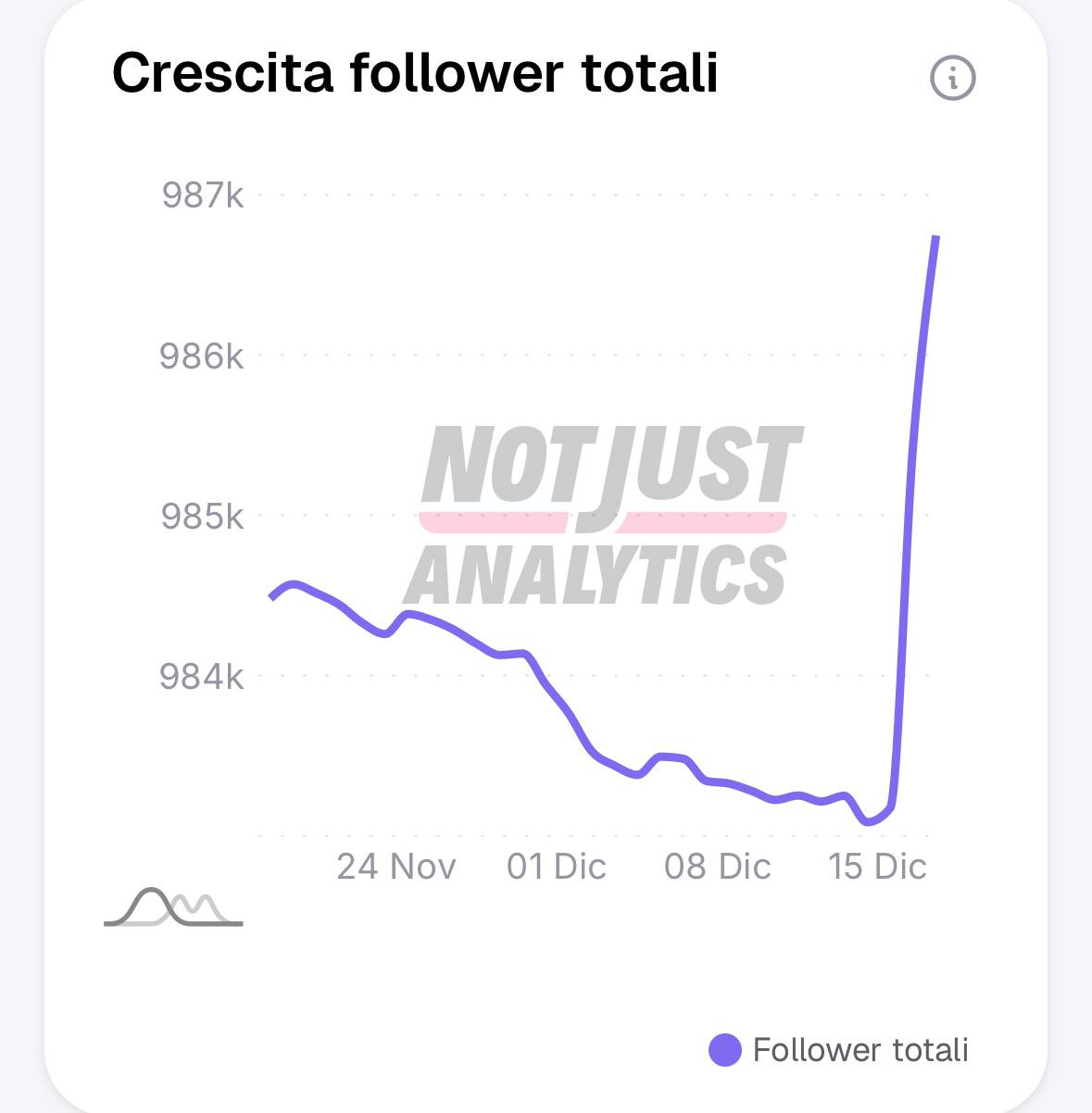Select the 986k y-axis label
The image size is (1092, 1113).
[x=202, y=356]
